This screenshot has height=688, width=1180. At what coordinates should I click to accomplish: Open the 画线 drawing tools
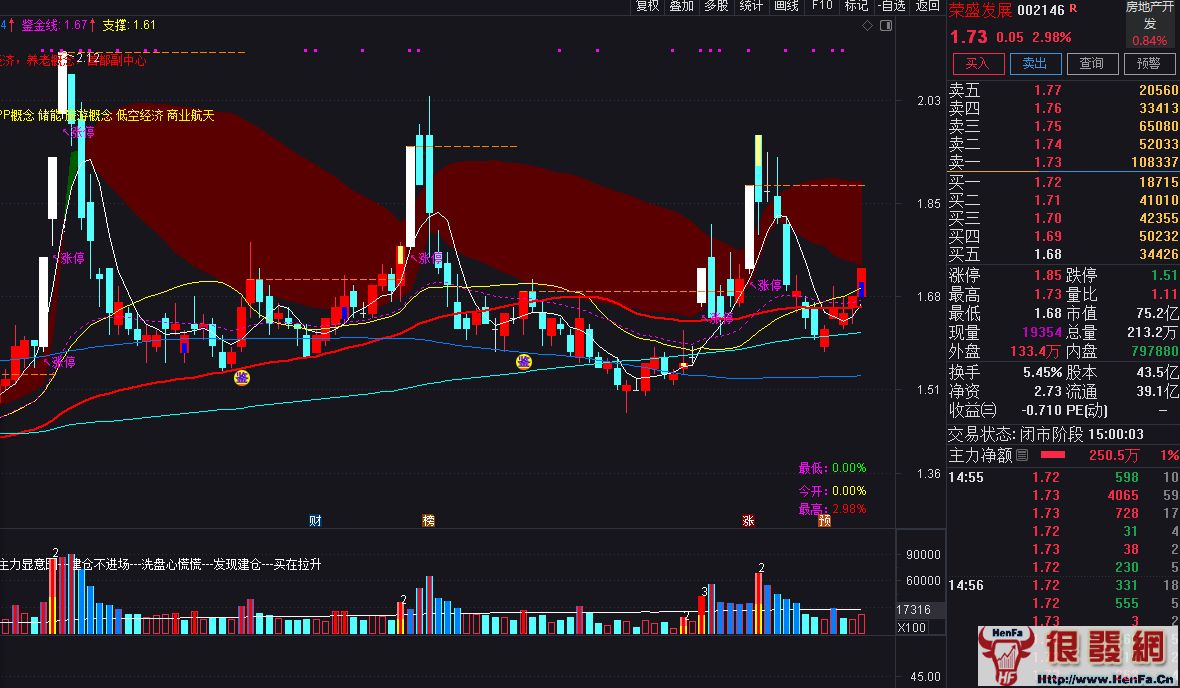[786, 6]
